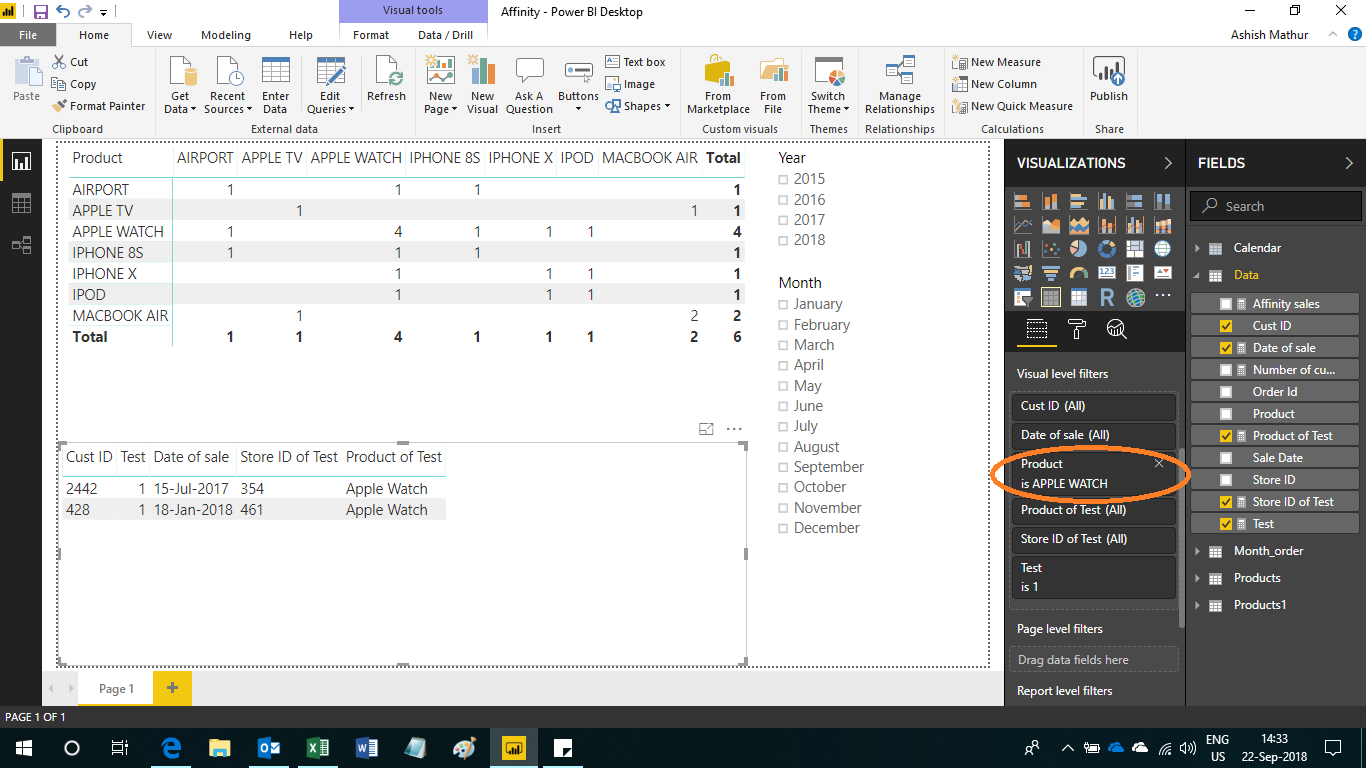Open the Format paint roller pane
Screen dimensions: 1366x768
click(1077, 329)
